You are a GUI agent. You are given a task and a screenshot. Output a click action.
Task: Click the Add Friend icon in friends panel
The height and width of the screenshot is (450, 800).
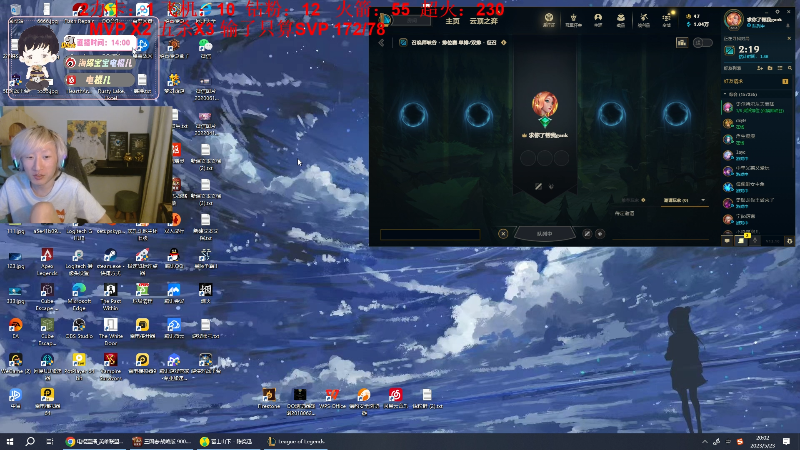760,68
